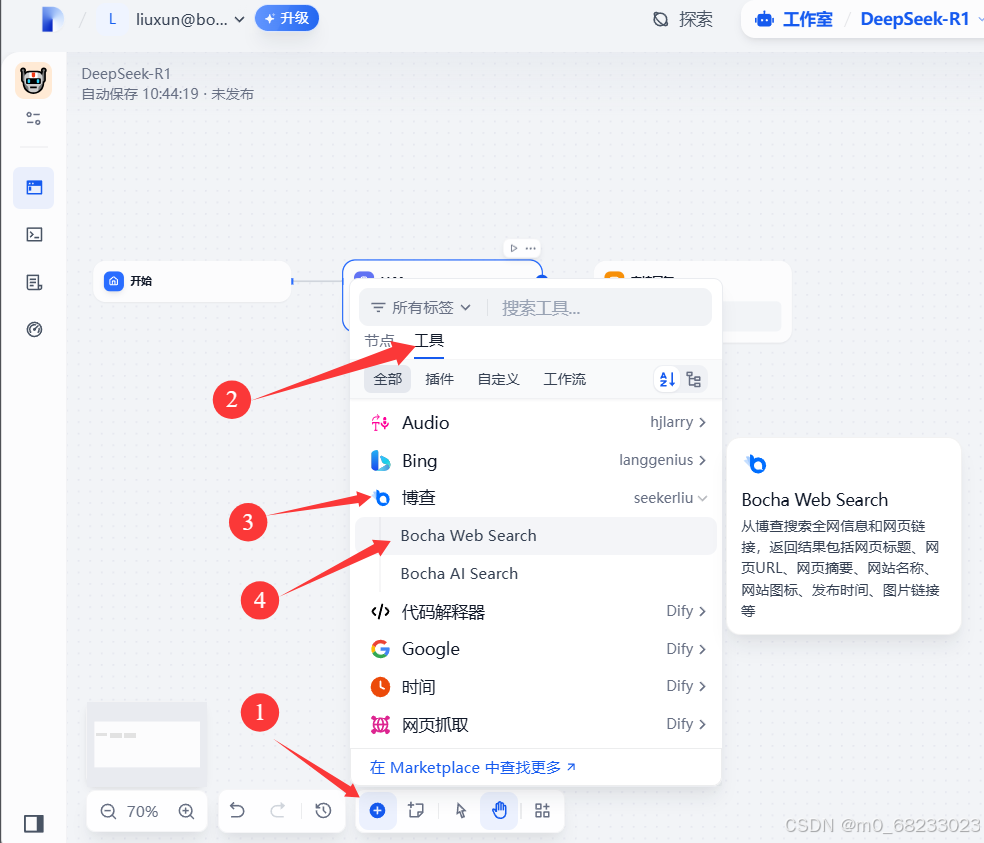Click the 代码解释器 code icon
The image size is (984, 843).
380,611
